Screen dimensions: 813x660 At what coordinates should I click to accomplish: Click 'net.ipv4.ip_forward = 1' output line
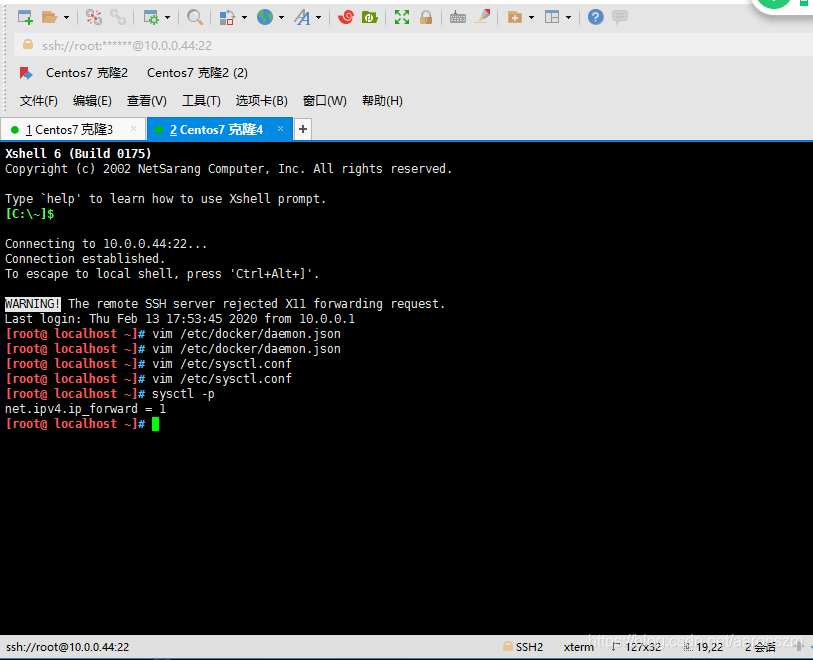(86, 409)
